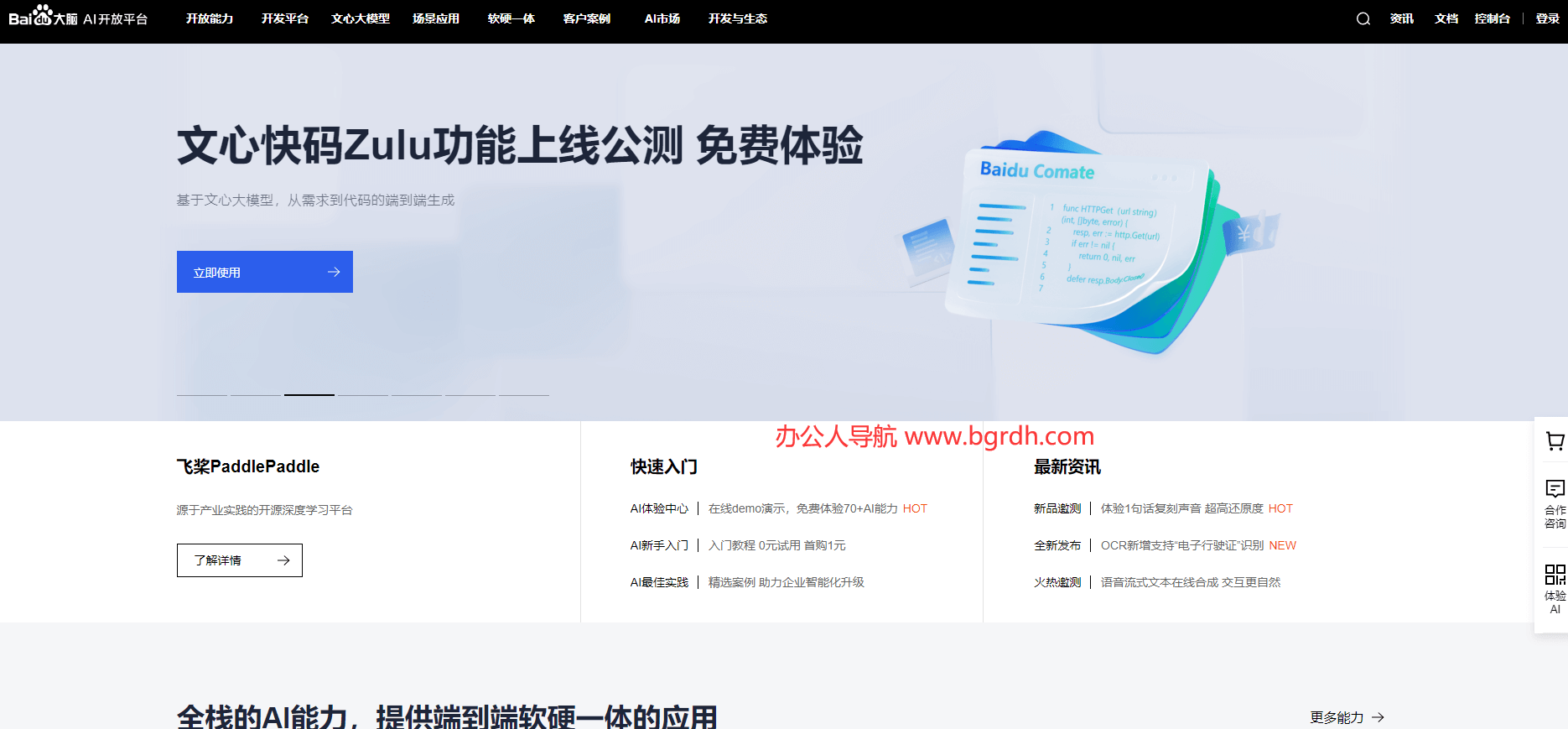The image size is (1568, 729).
Task: Click 快速入门 heading
Action: 664,466
